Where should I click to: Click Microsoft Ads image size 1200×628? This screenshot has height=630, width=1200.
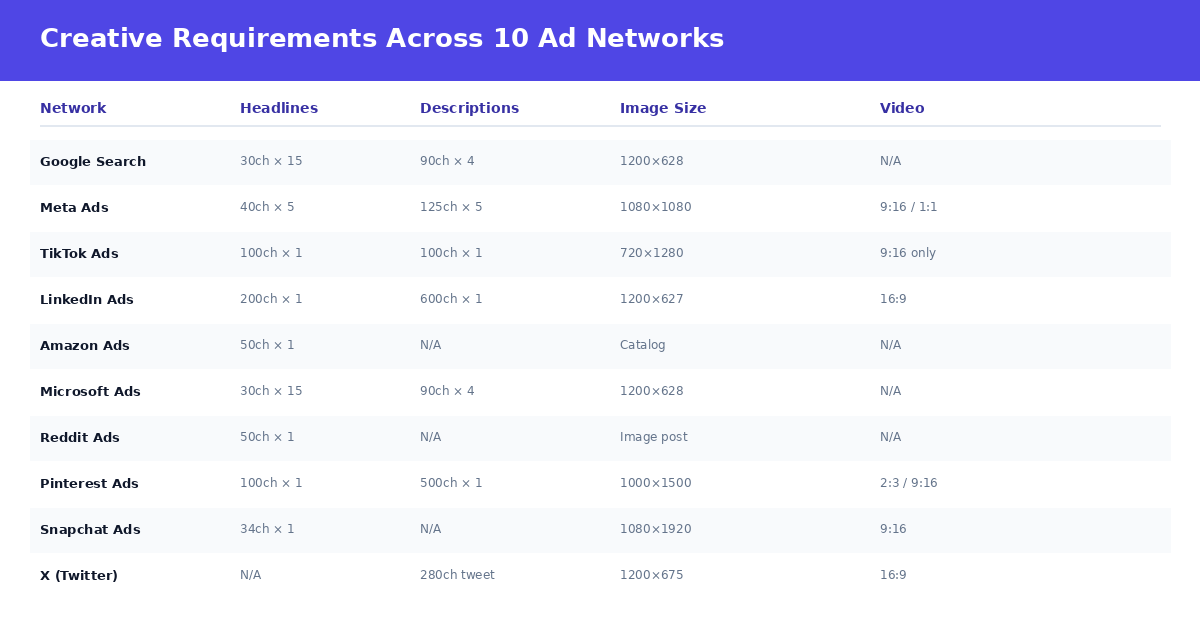point(652,391)
